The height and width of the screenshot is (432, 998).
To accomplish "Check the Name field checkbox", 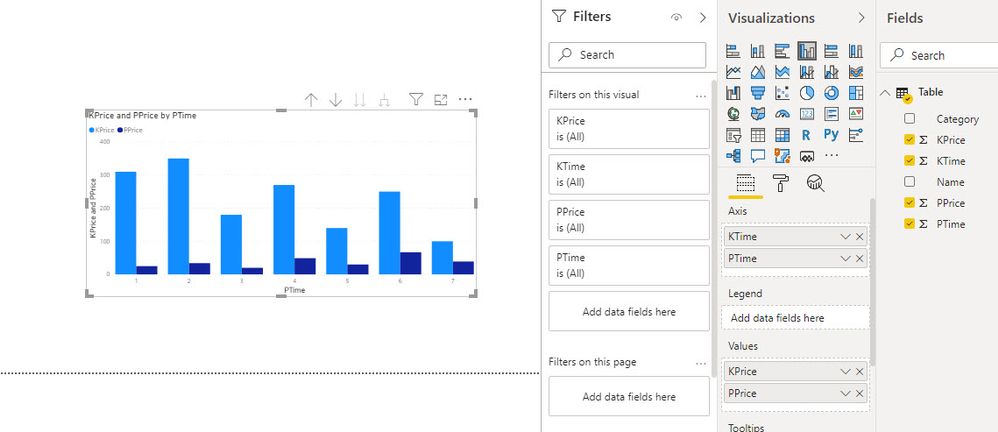I will click(910, 181).
